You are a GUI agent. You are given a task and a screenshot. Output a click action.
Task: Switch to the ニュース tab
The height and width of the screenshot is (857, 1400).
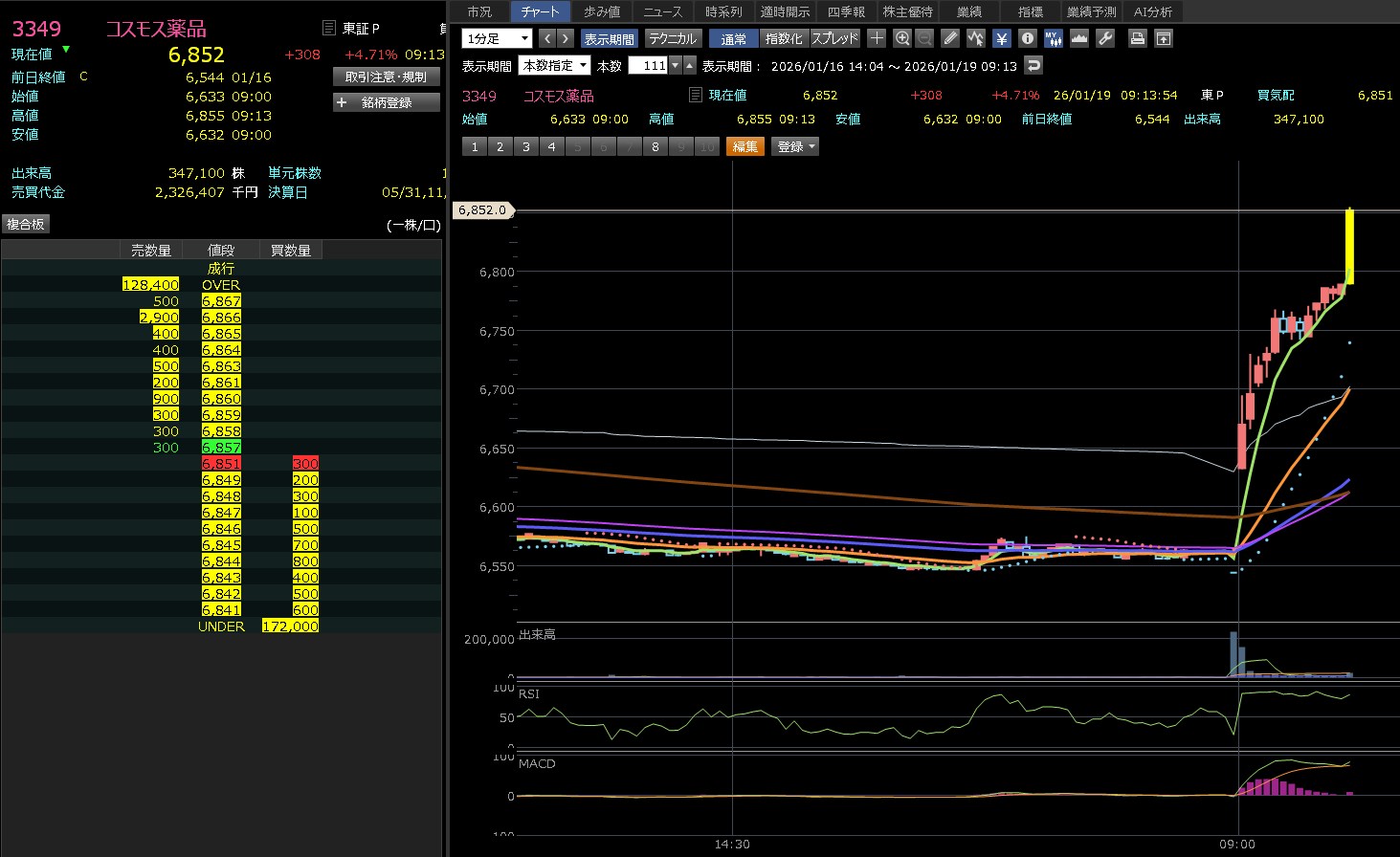click(662, 11)
